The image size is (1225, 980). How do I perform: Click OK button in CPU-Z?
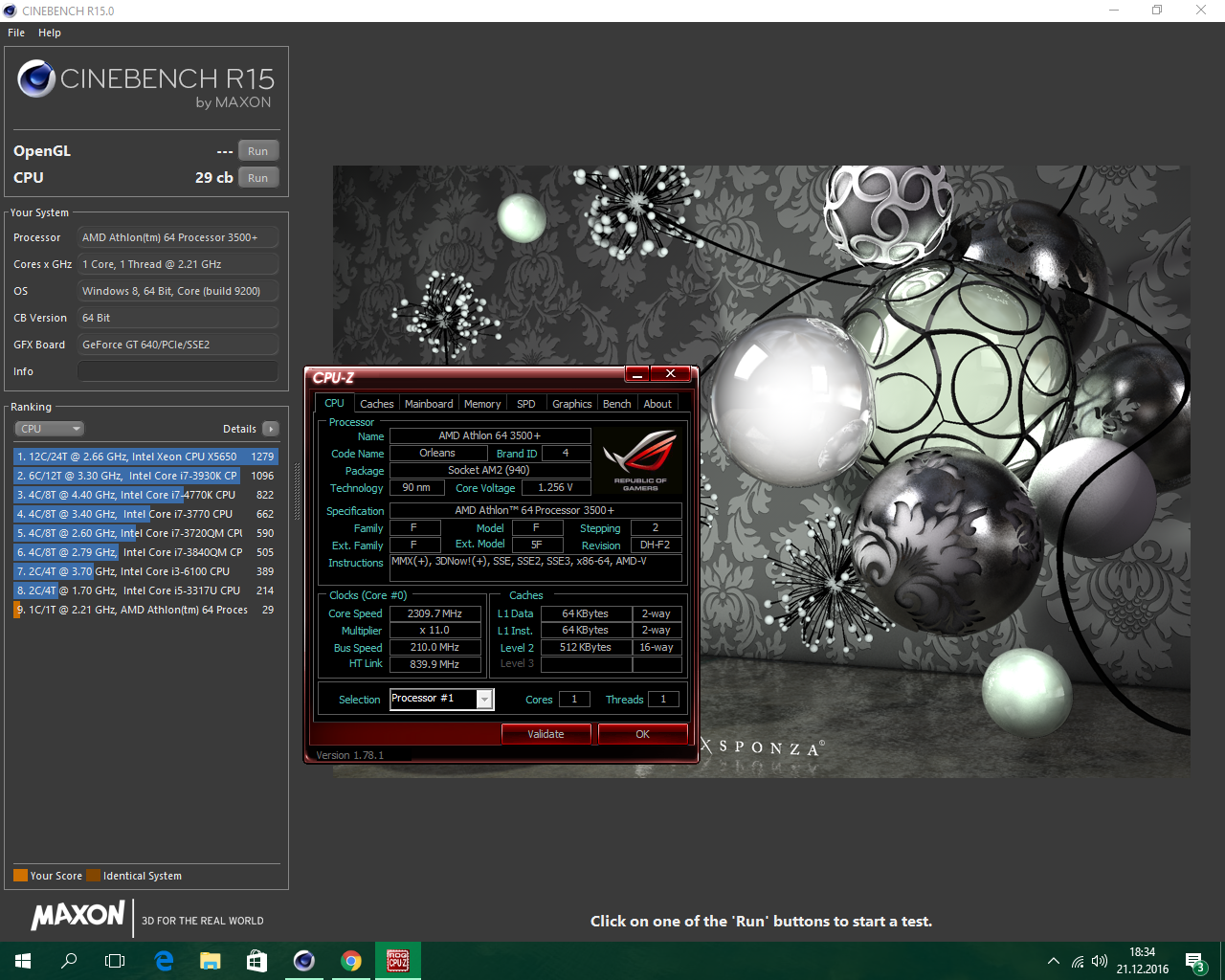643,734
